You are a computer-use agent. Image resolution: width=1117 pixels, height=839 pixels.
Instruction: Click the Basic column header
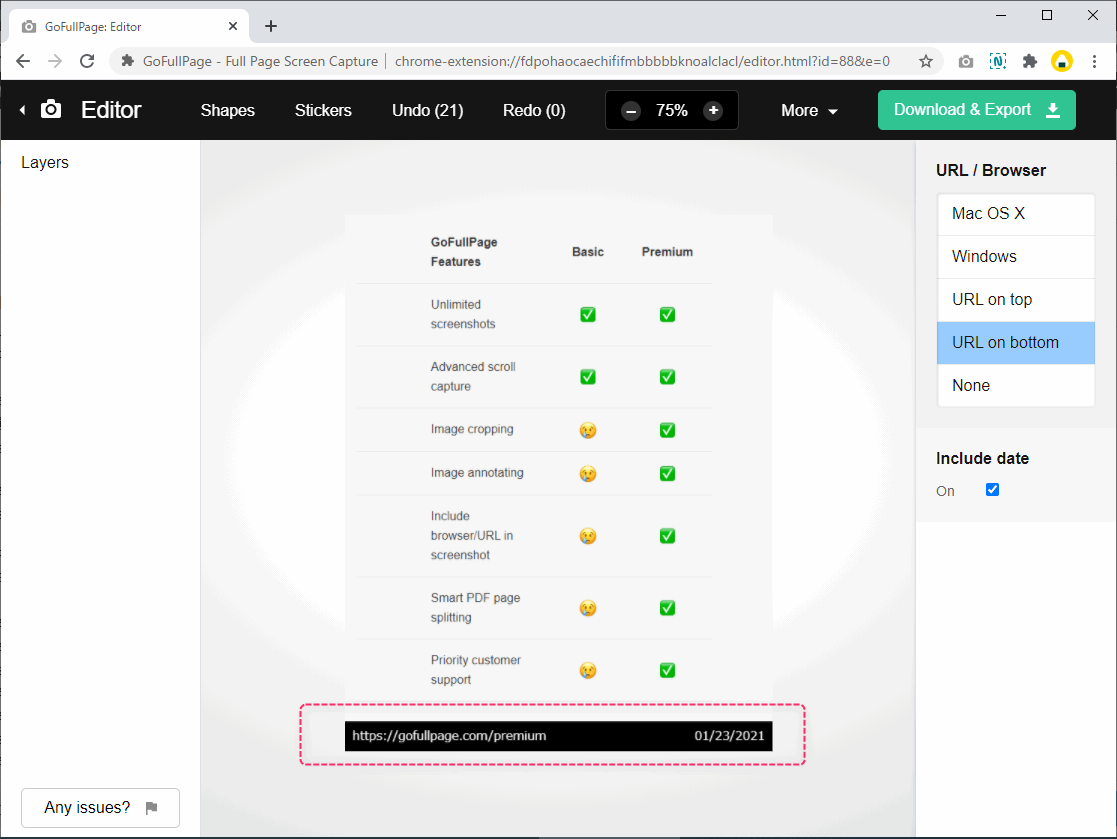point(588,252)
